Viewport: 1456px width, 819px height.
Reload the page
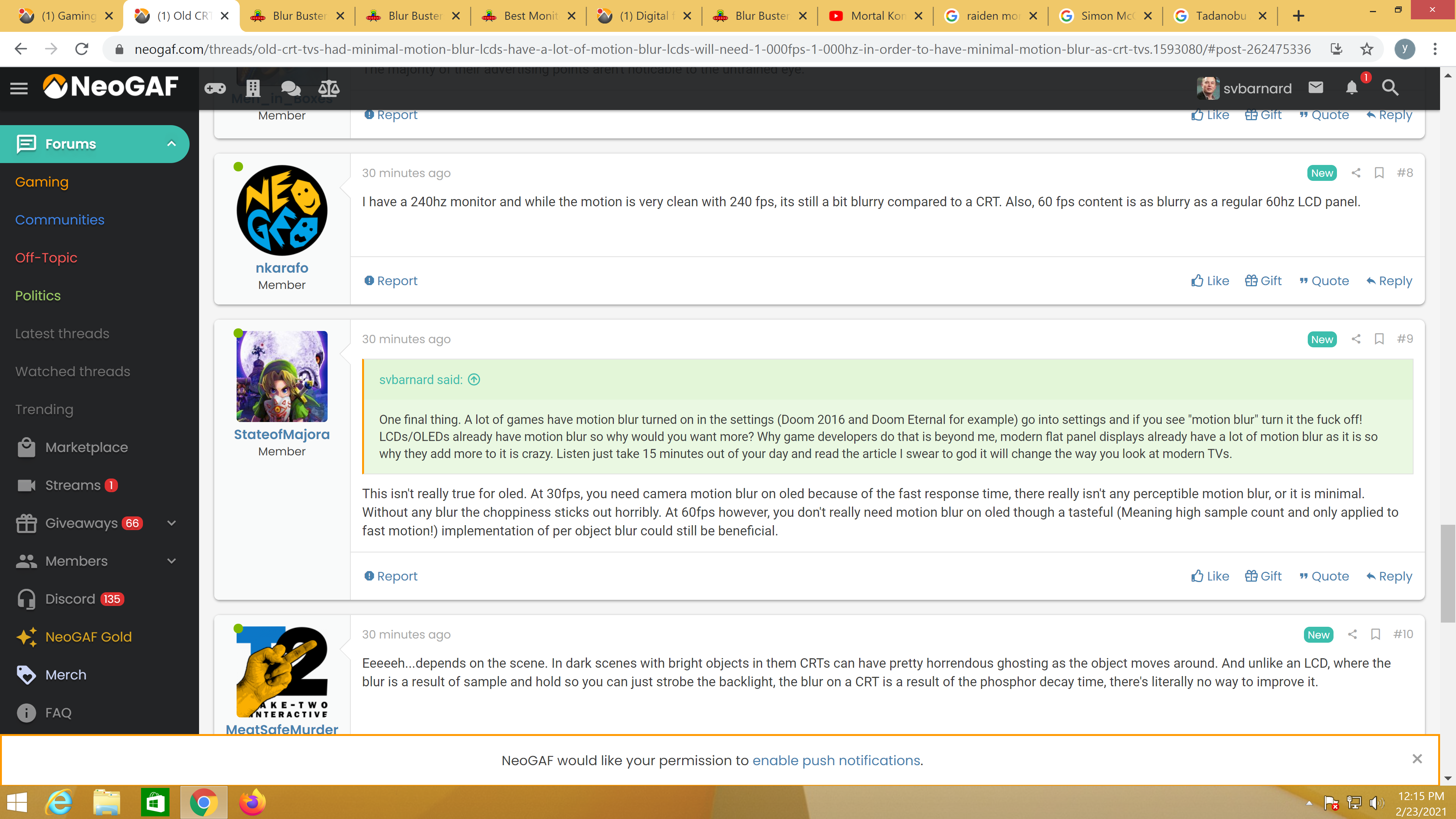(x=82, y=49)
